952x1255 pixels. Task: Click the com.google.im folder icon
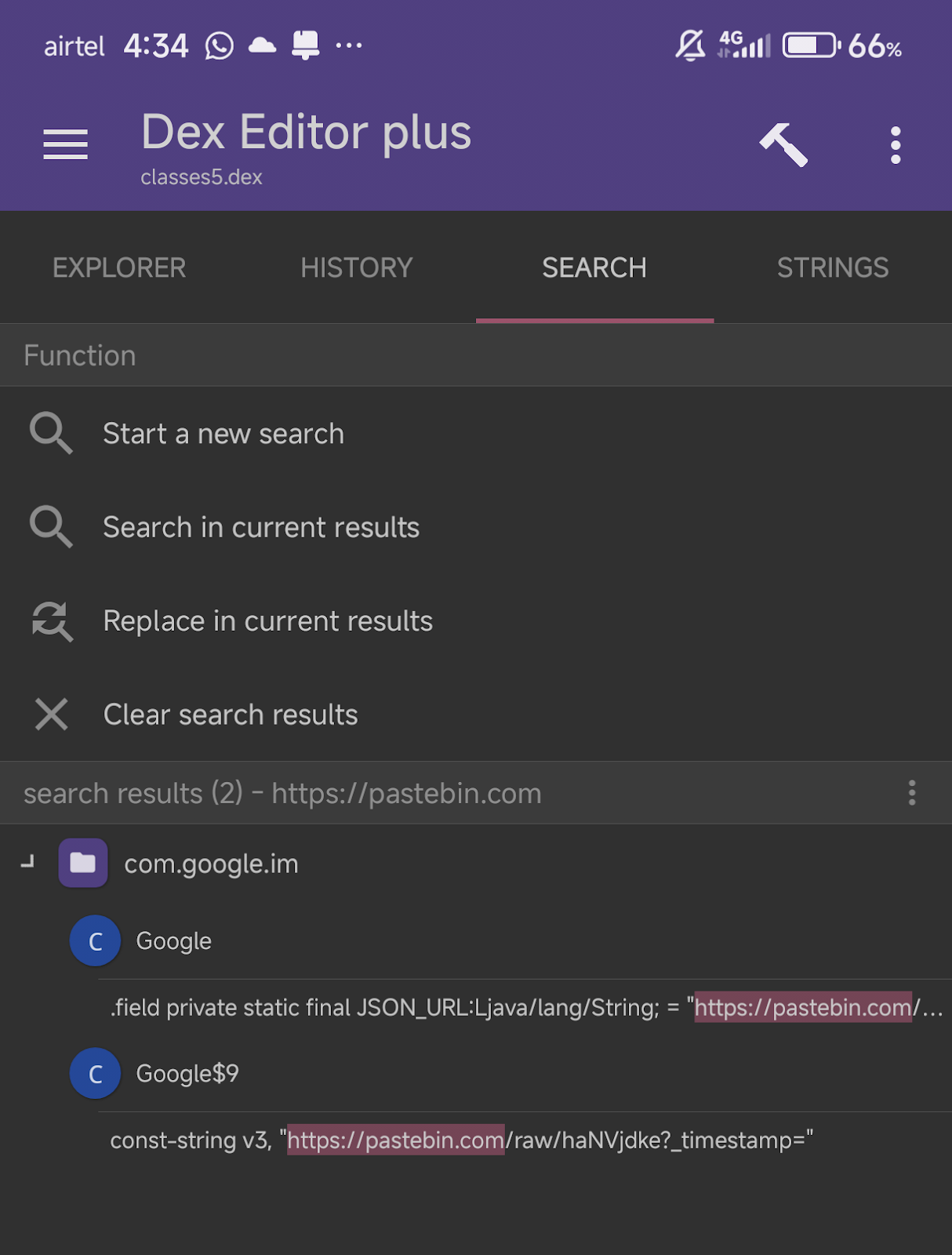[83, 863]
